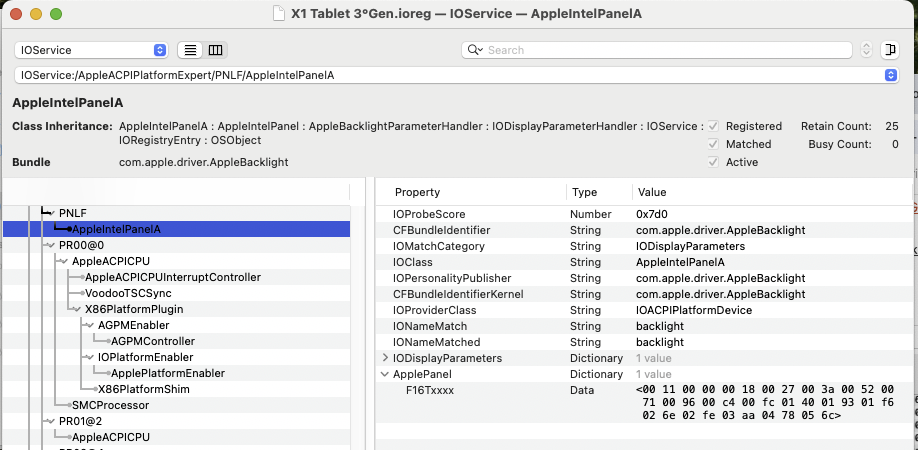Select the IONameMatch property row
The height and width of the screenshot is (450, 918).
644,326
